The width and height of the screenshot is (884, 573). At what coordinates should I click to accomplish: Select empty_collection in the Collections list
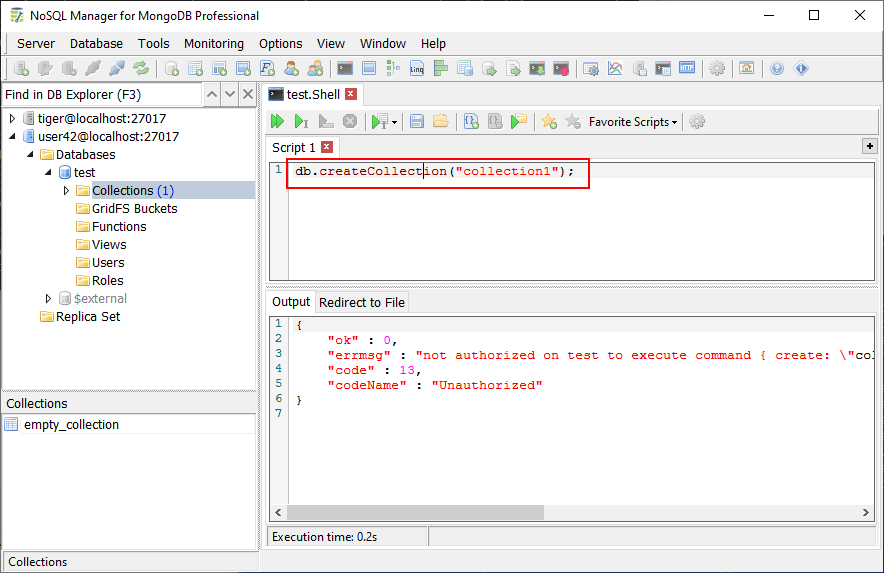(x=71, y=425)
